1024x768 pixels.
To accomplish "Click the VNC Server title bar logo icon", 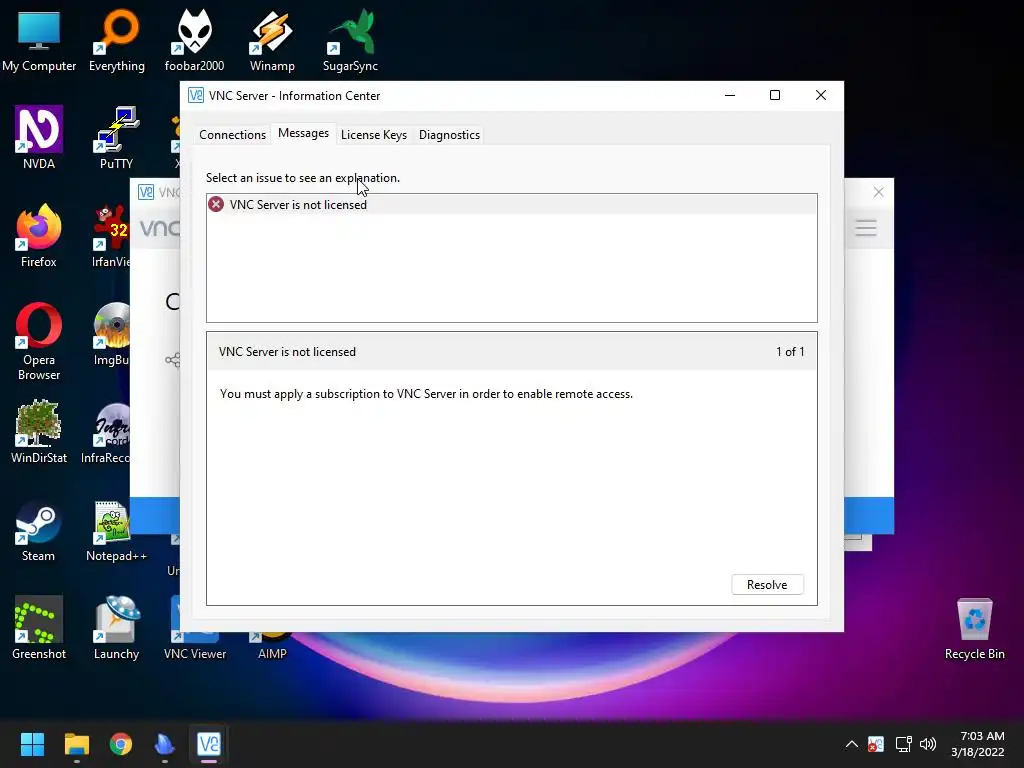I will [195, 95].
